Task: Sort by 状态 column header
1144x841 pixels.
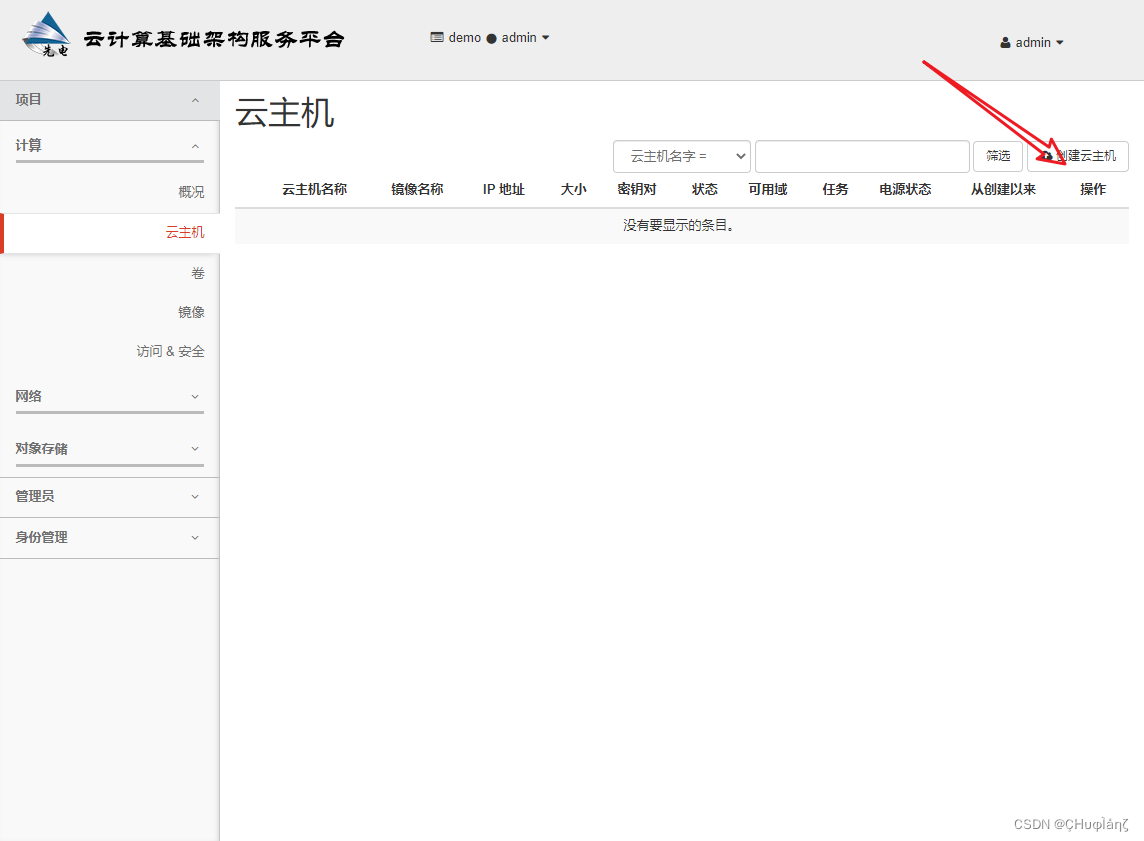Action: (x=705, y=190)
